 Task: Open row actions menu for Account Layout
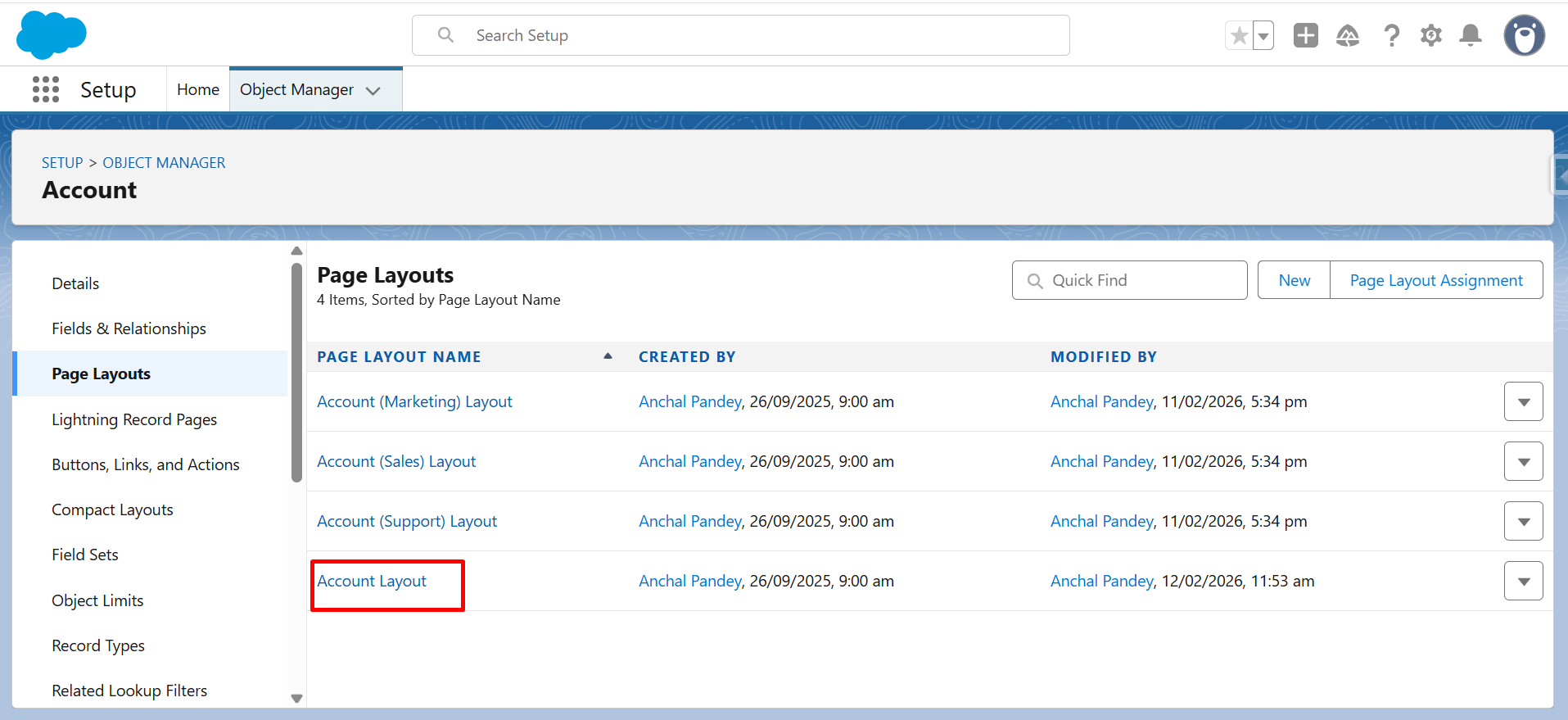(x=1523, y=582)
